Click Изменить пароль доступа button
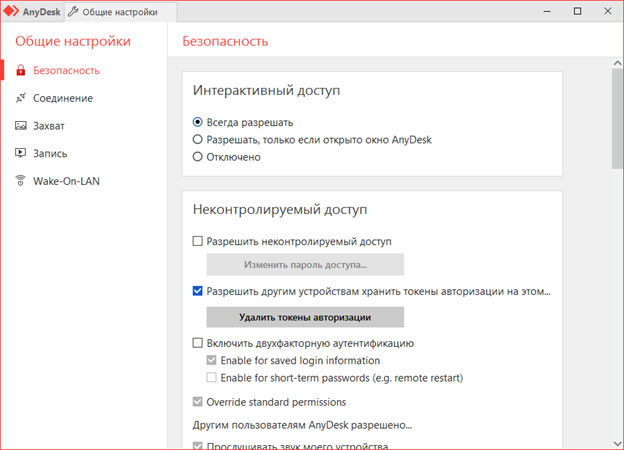This screenshot has height=450, width=624. click(x=305, y=265)
